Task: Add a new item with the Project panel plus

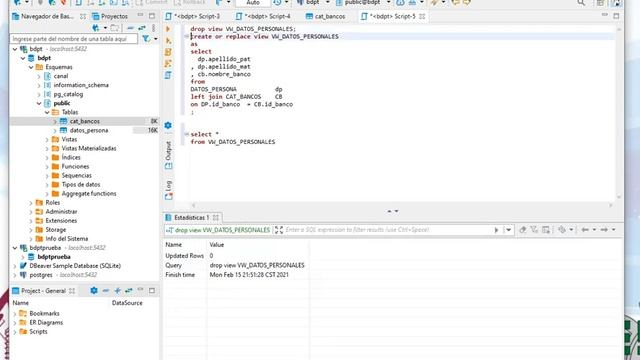Action: (118, 290)
